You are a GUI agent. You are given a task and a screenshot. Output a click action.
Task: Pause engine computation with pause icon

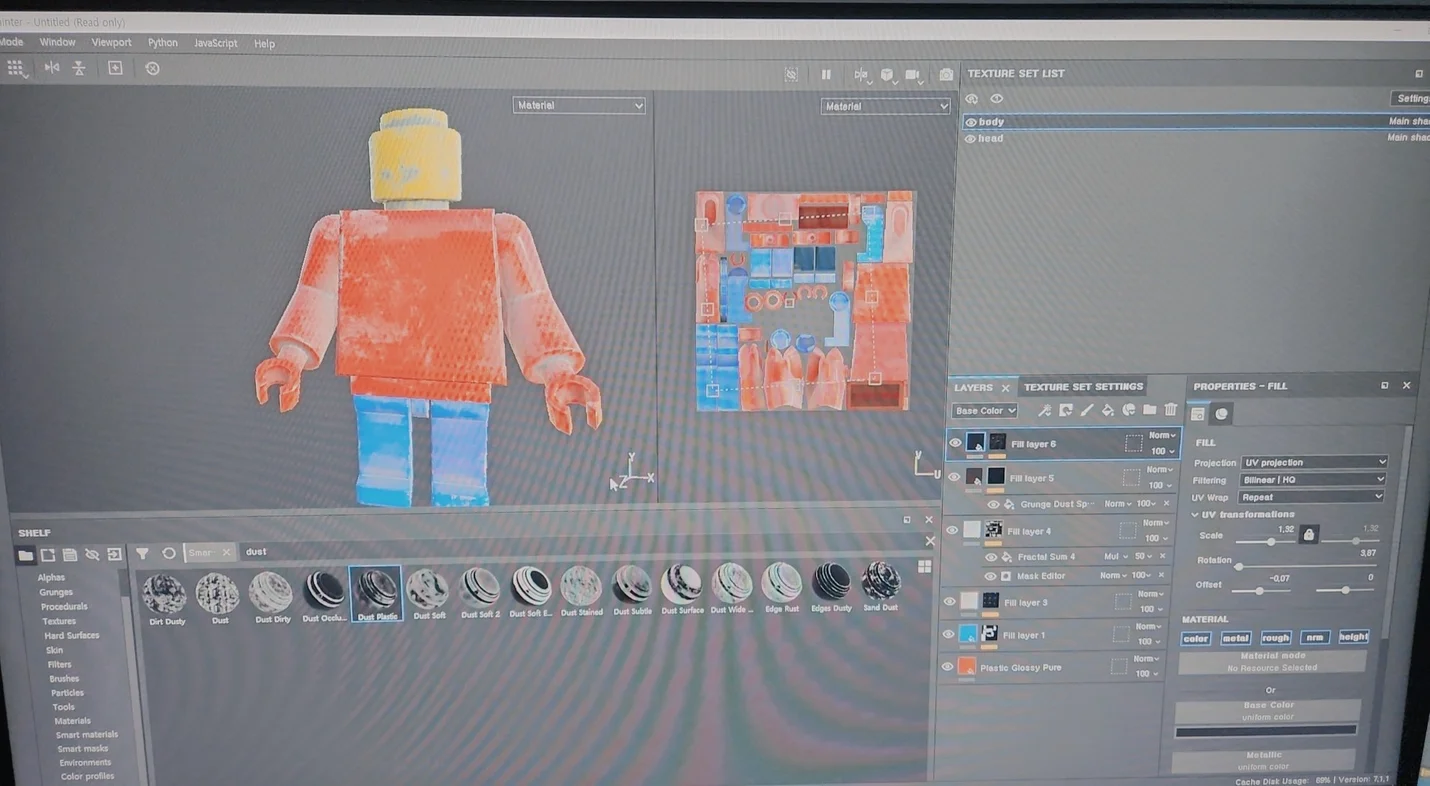pyautogui.click(x=826, y=74)
